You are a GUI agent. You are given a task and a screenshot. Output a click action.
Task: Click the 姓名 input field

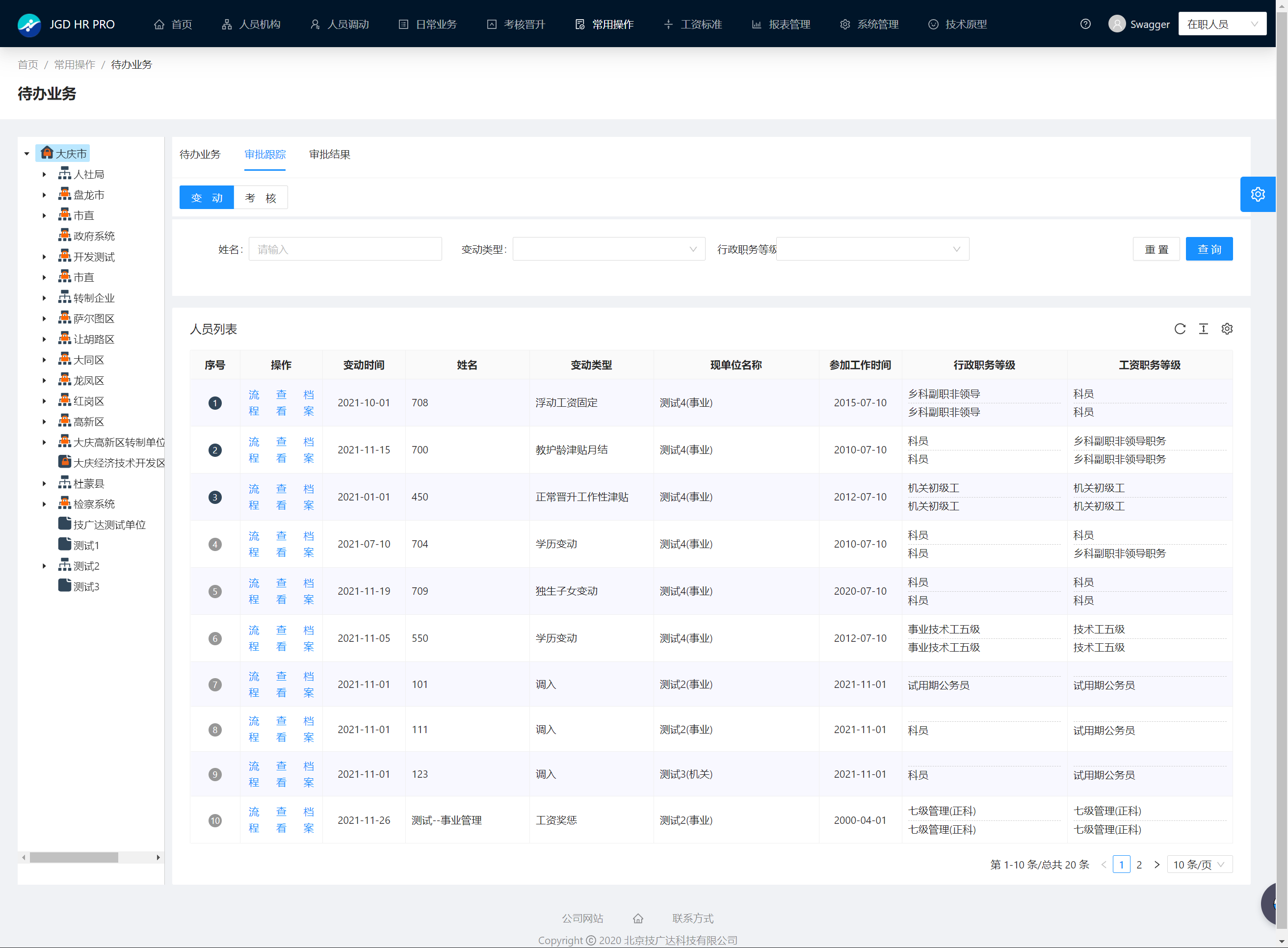345,249
